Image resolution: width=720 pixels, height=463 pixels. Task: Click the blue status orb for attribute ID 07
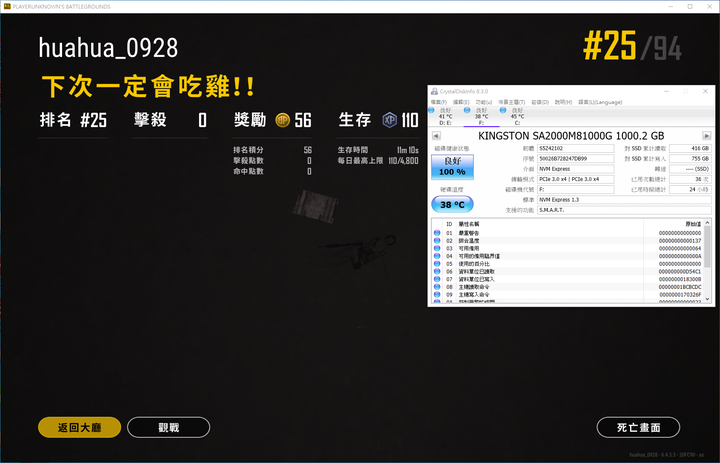(x=437, y=279)
